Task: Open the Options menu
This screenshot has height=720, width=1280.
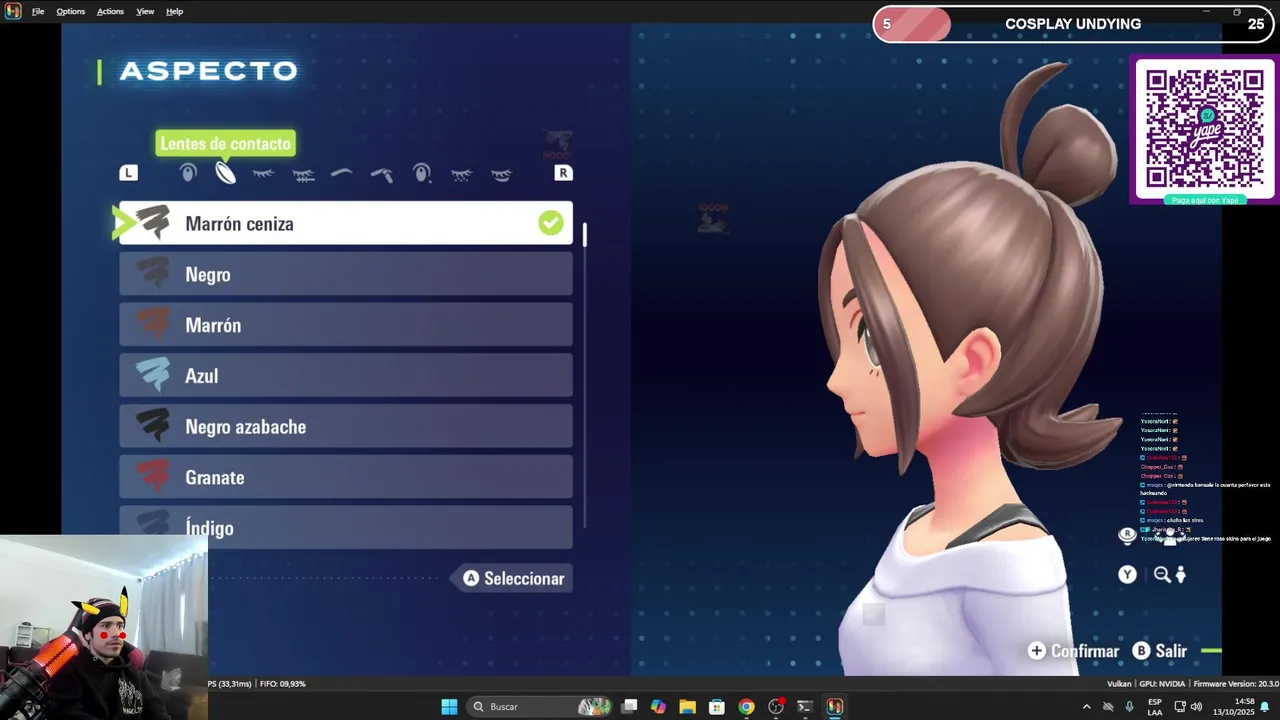Action: (70, 11)
